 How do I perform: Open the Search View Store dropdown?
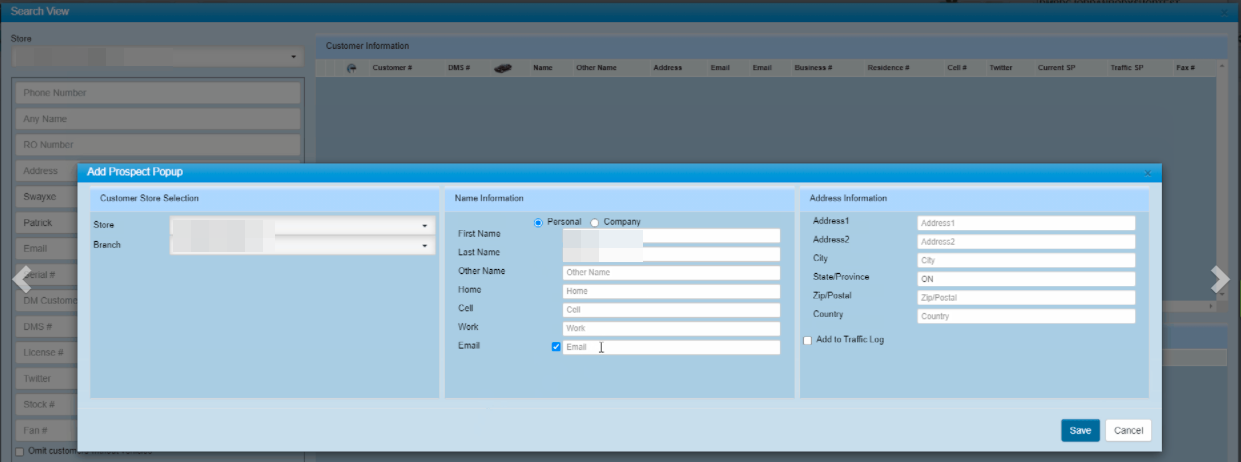[x=155, y=57]
